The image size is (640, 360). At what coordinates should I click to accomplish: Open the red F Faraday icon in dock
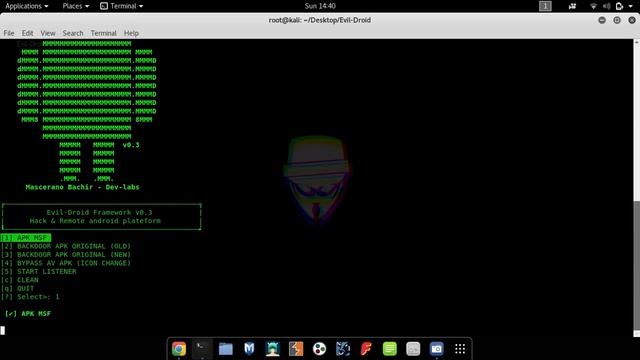point(366,349)
